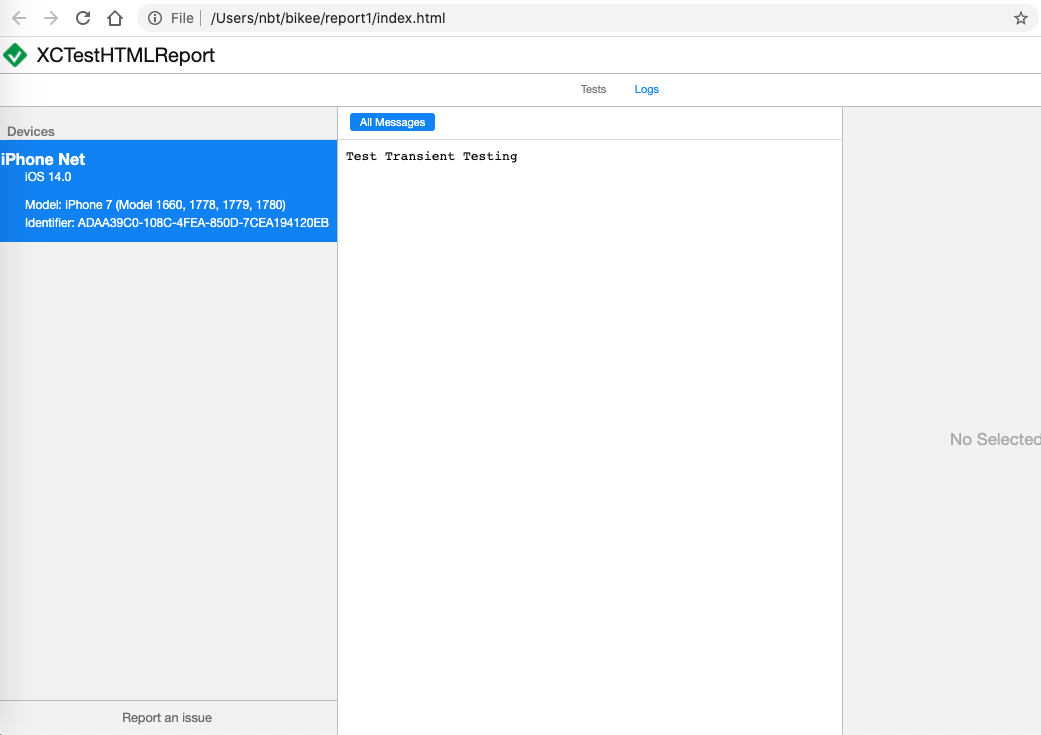Go forward in browser history
The width and height of the screenshot is (1041, 735).
pyautogui.click(x=50, y=19)
